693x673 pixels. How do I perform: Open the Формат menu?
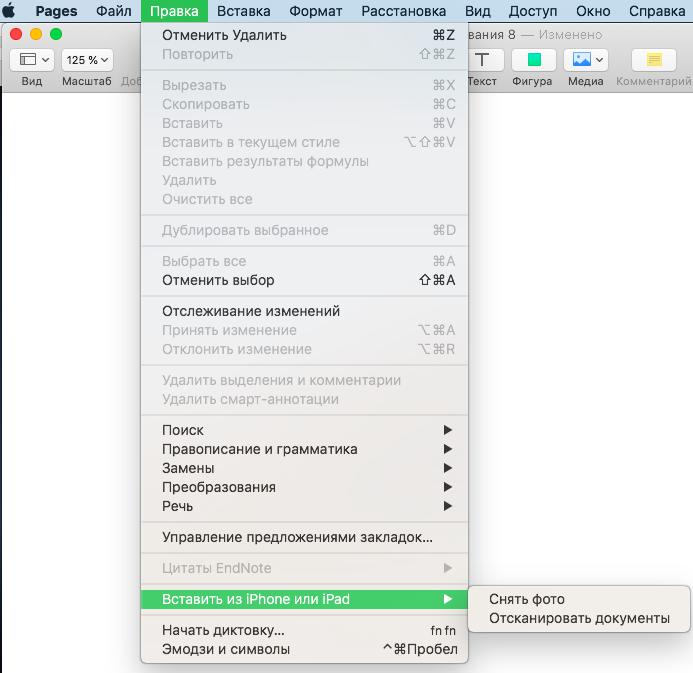point(316,11)
